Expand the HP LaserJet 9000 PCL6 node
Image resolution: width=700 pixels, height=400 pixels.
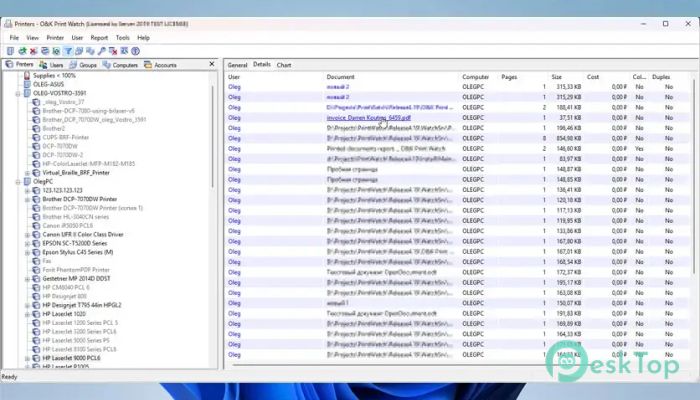[27, 358]
